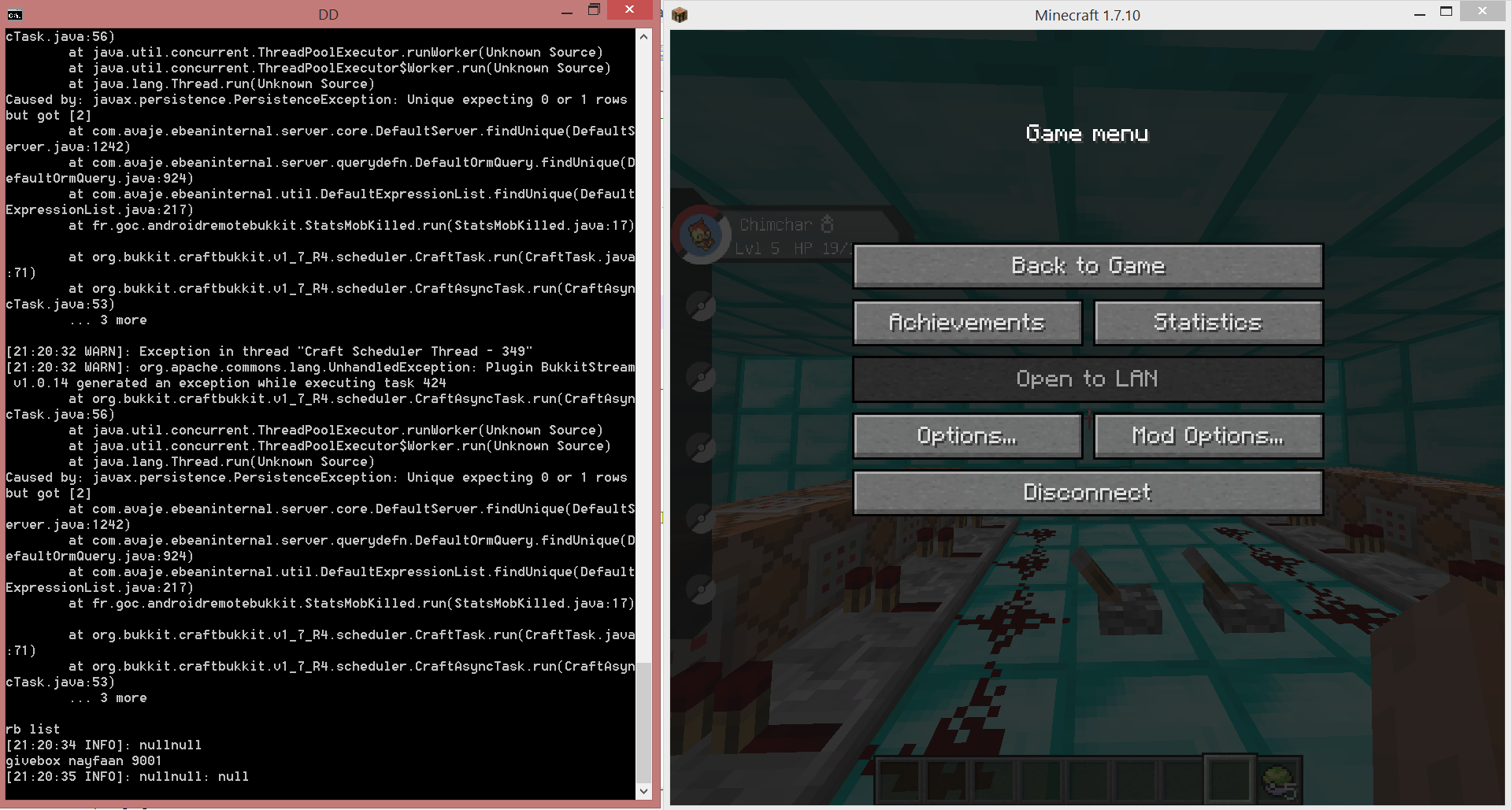This screenshot has height=810, width=1512.
Task: Select the second empty Pokéball party slot
Action: [x=701, y=375]
